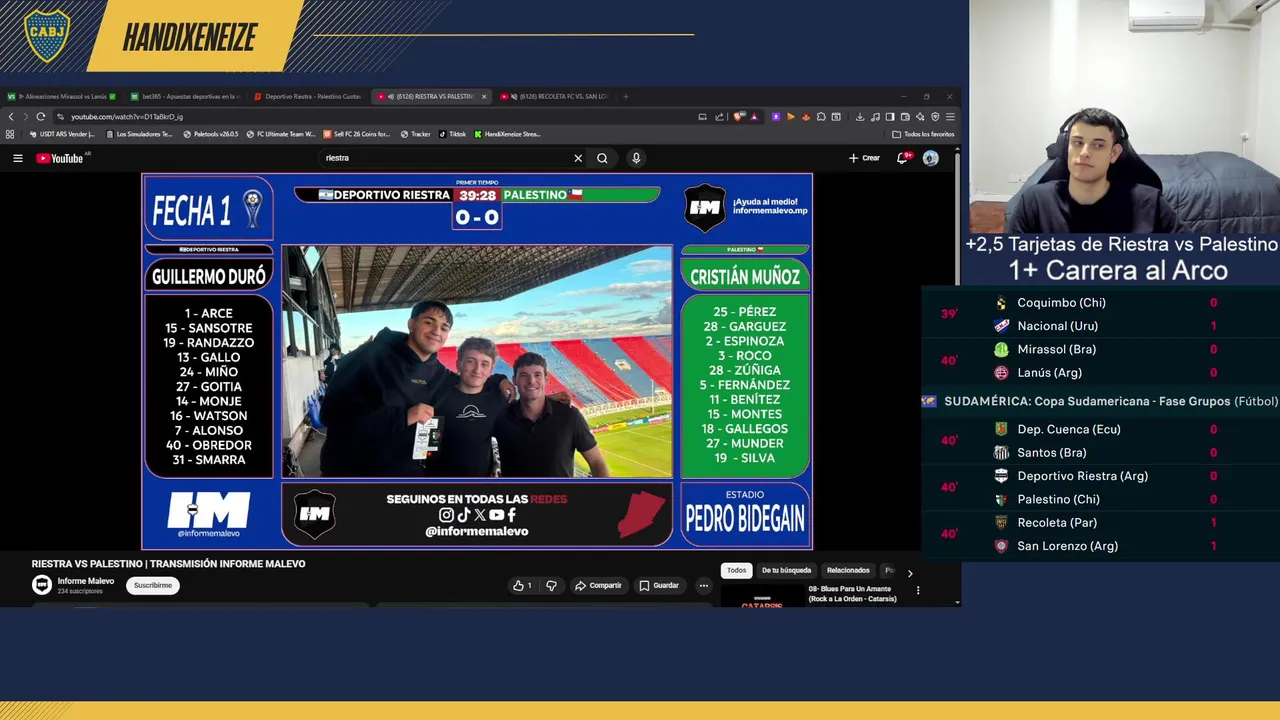The height and width of the screenshot is (720, 1280).
Task: Switch to the Deportivo Riestra - Palestino Cuotas tab
Action: tap(310, 97)
